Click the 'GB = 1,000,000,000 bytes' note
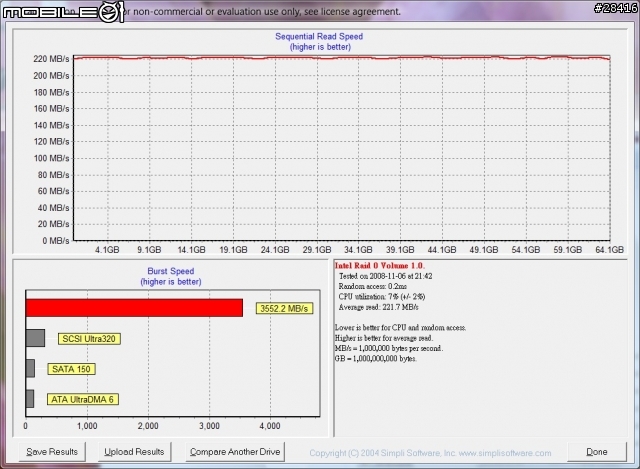The image size is (640, 469). click(x=376, y=359)
